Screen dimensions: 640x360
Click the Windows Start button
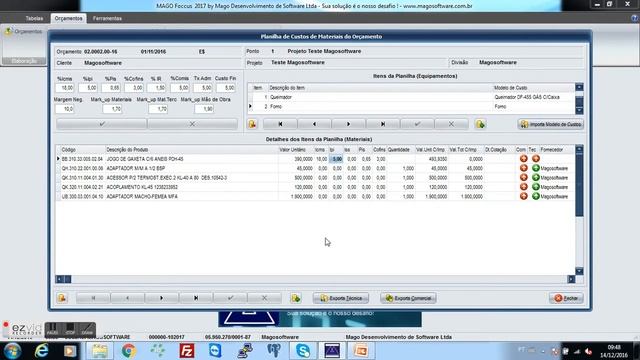13,351
